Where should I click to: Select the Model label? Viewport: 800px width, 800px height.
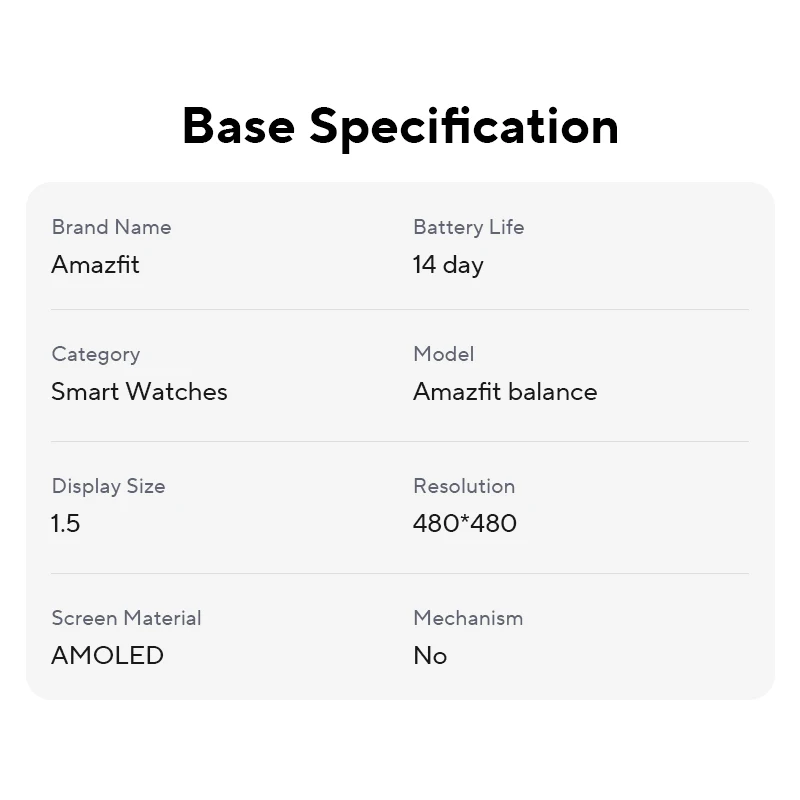coord(443,354)
